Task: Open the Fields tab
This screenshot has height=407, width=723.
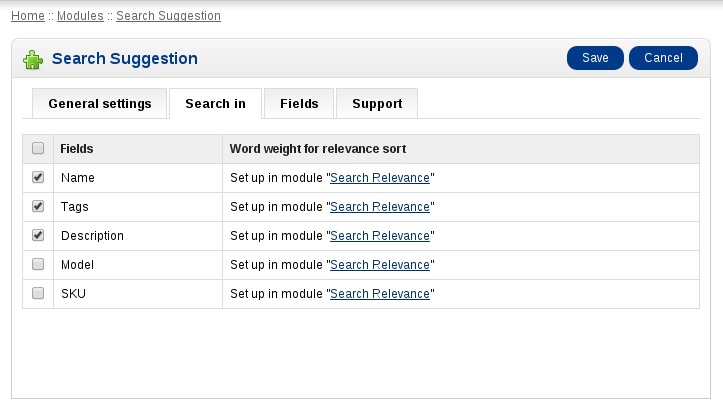Action: (x=299, y=104)
